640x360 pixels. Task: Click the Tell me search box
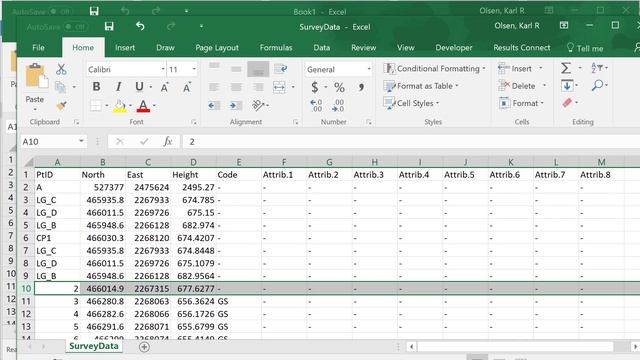585,48
